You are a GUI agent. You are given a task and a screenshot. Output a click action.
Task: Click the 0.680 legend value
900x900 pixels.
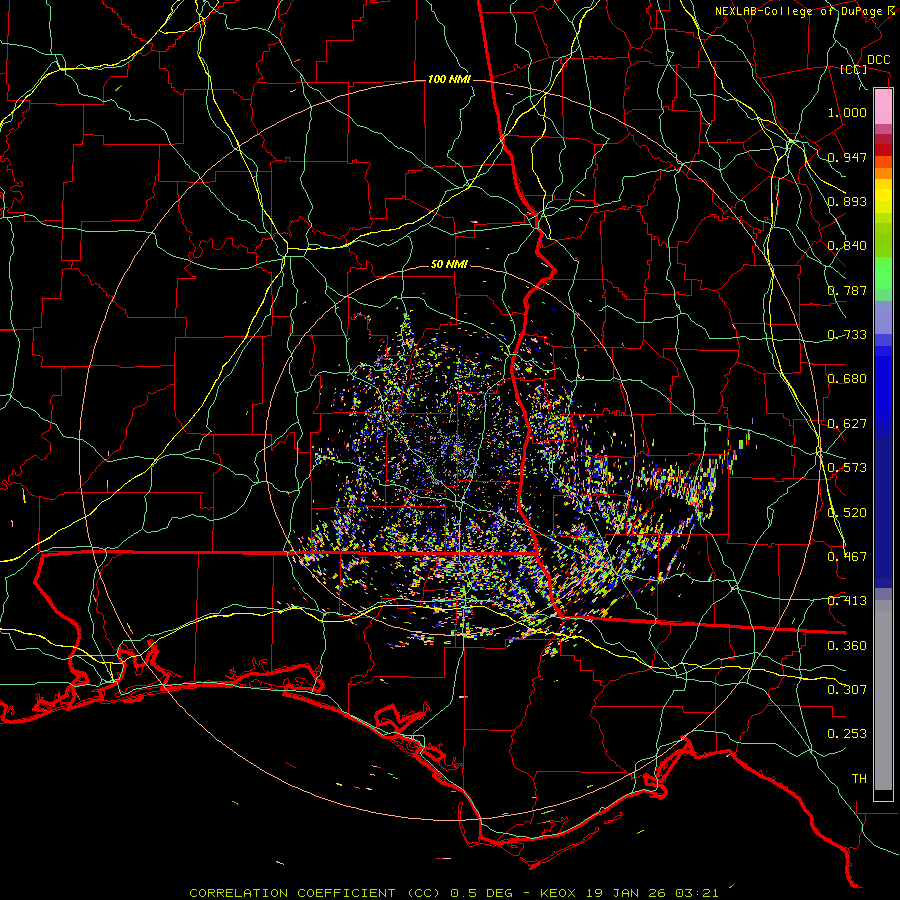[847, 379]
